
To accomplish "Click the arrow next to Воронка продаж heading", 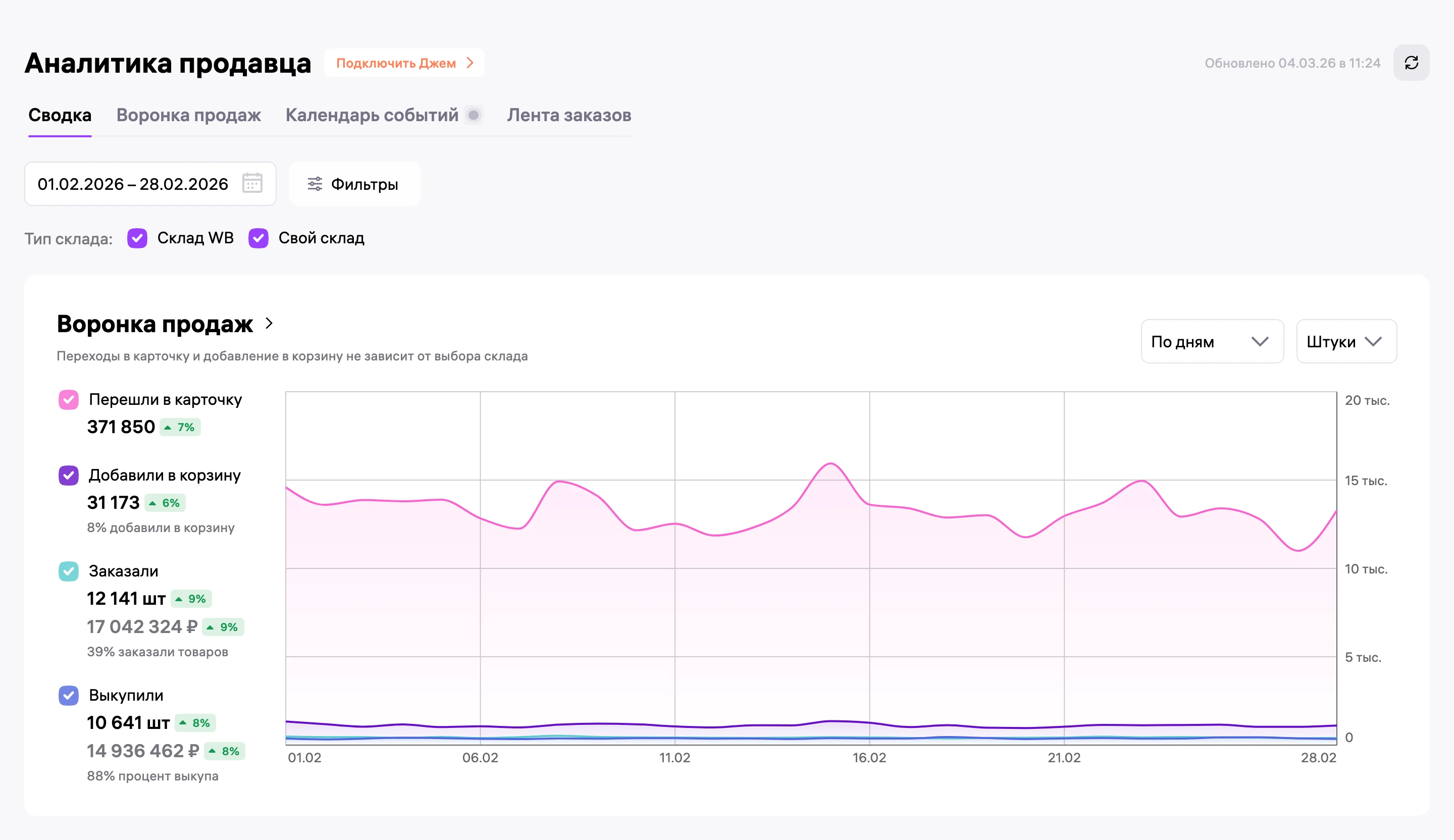I will pos(269,323).
